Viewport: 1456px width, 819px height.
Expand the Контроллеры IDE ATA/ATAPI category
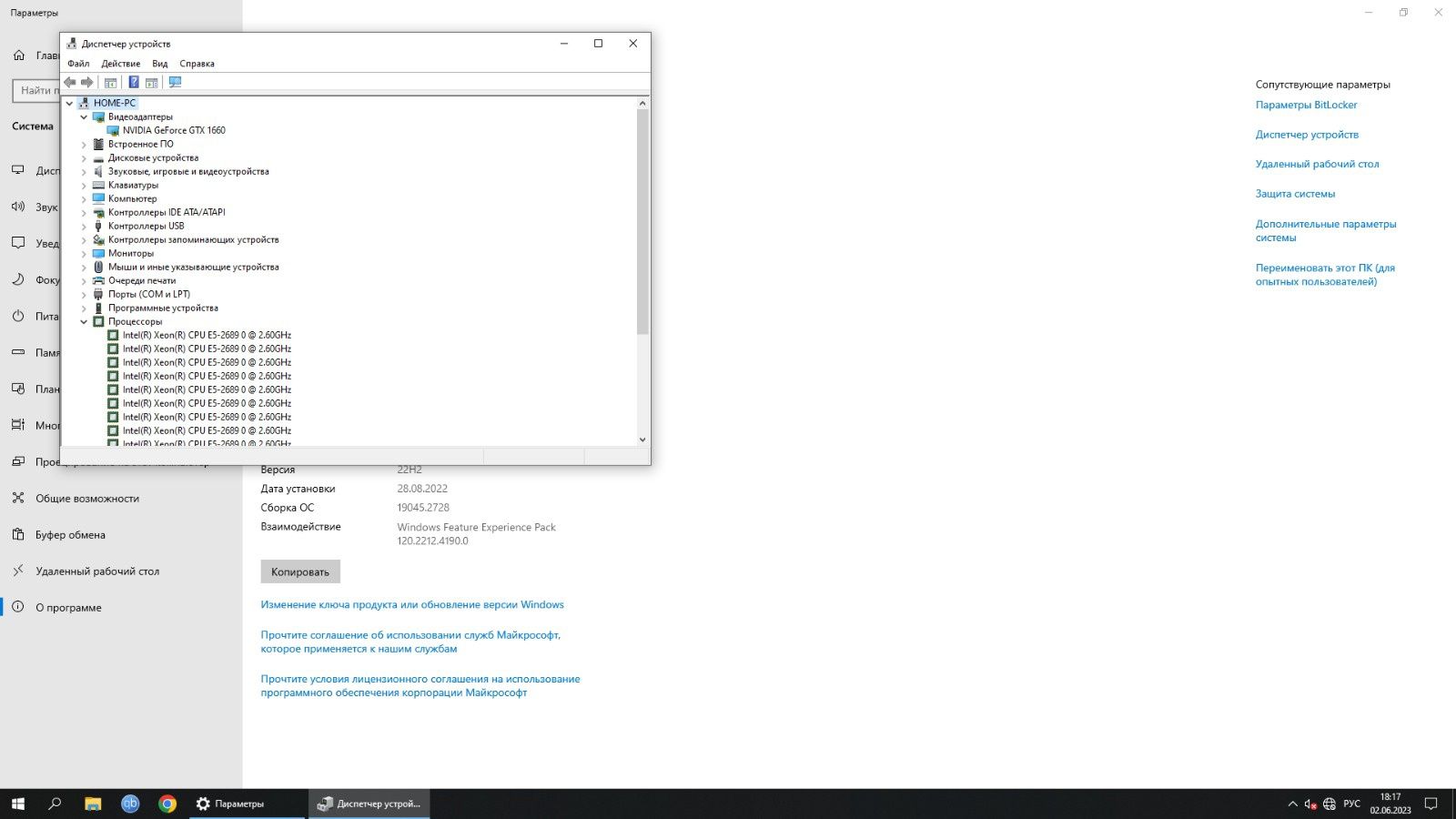point(84,212)
